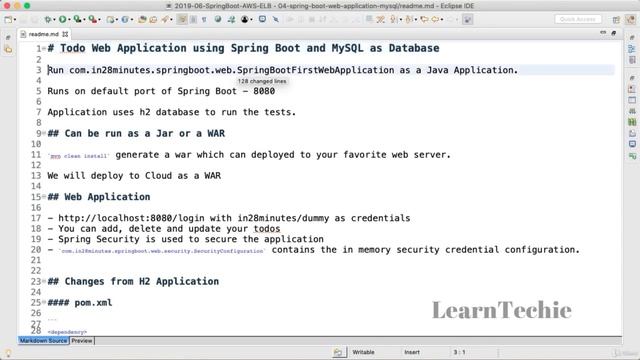Click the Coverage launch icon
The image size is (640, 360).
(x=77, y=19)
